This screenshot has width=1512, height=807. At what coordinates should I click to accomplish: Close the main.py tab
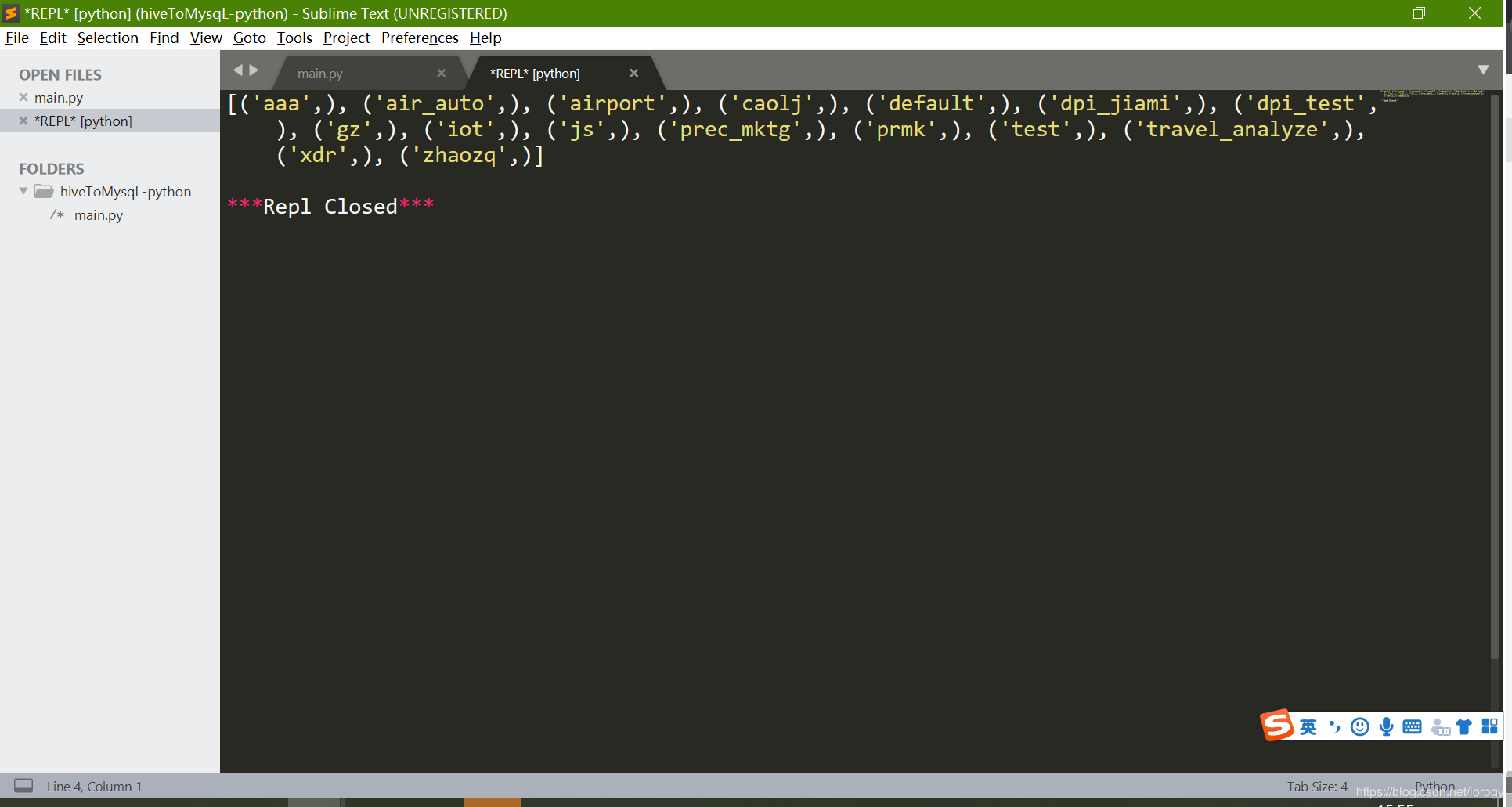(442, 73)
